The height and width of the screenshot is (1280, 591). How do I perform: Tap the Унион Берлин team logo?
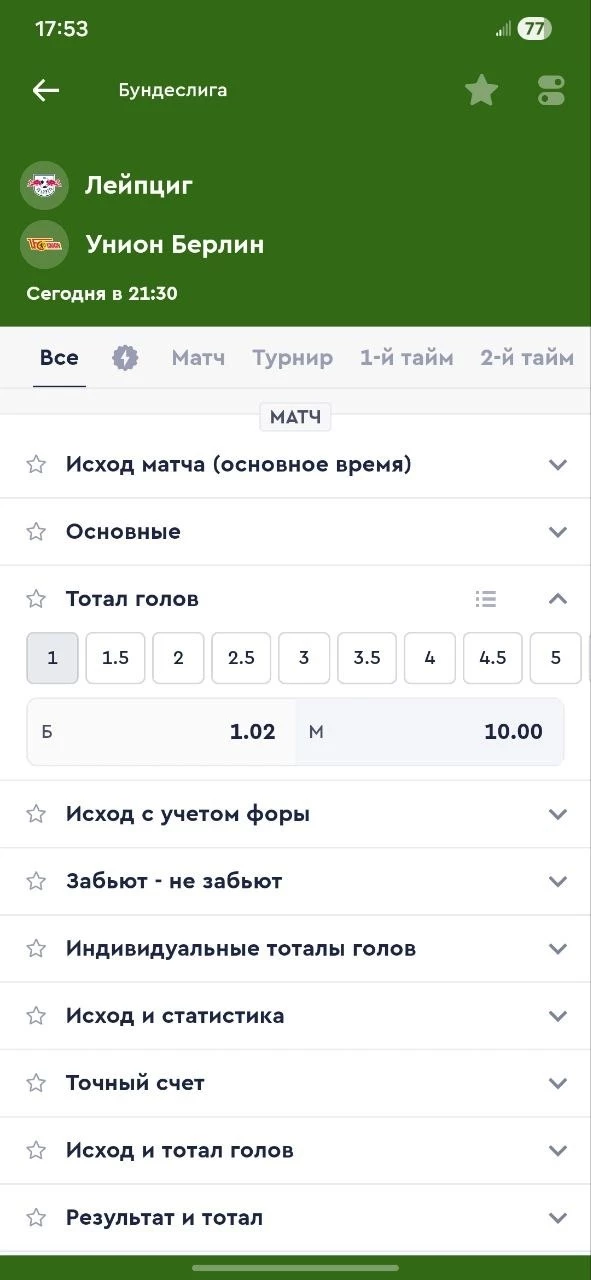(44, 243)
